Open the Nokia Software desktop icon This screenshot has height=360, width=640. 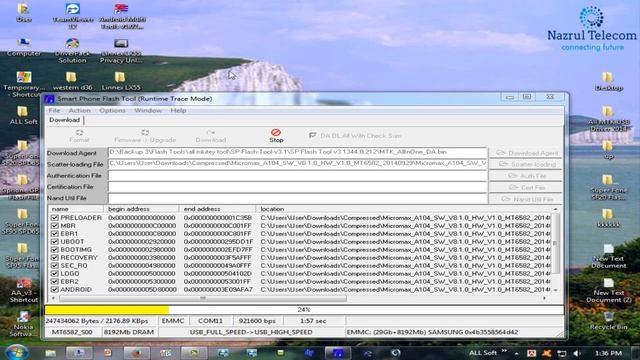point(23,324)
